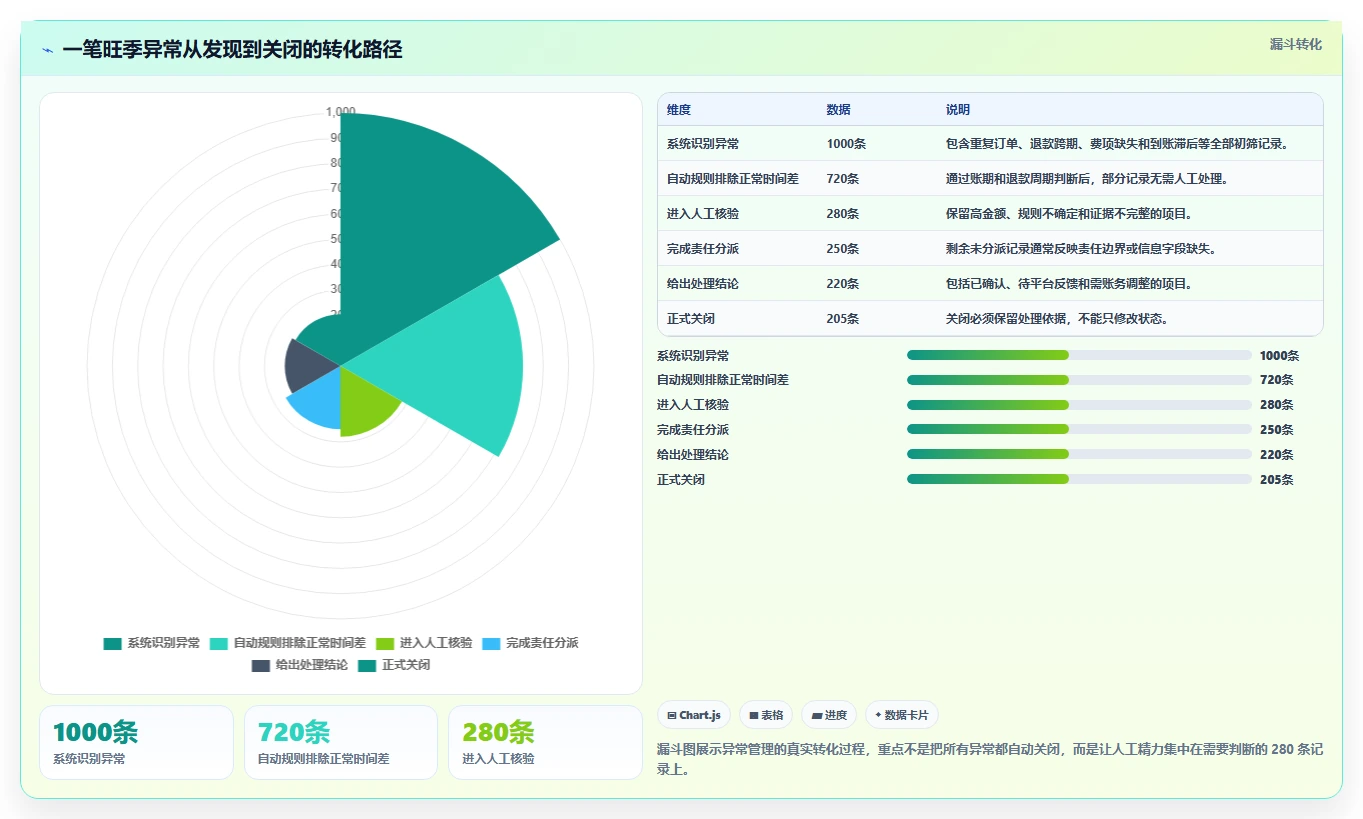1363x819 pixels.
Task: Click the 205条 value beside its progress bar
Action: coord(1277,479)
